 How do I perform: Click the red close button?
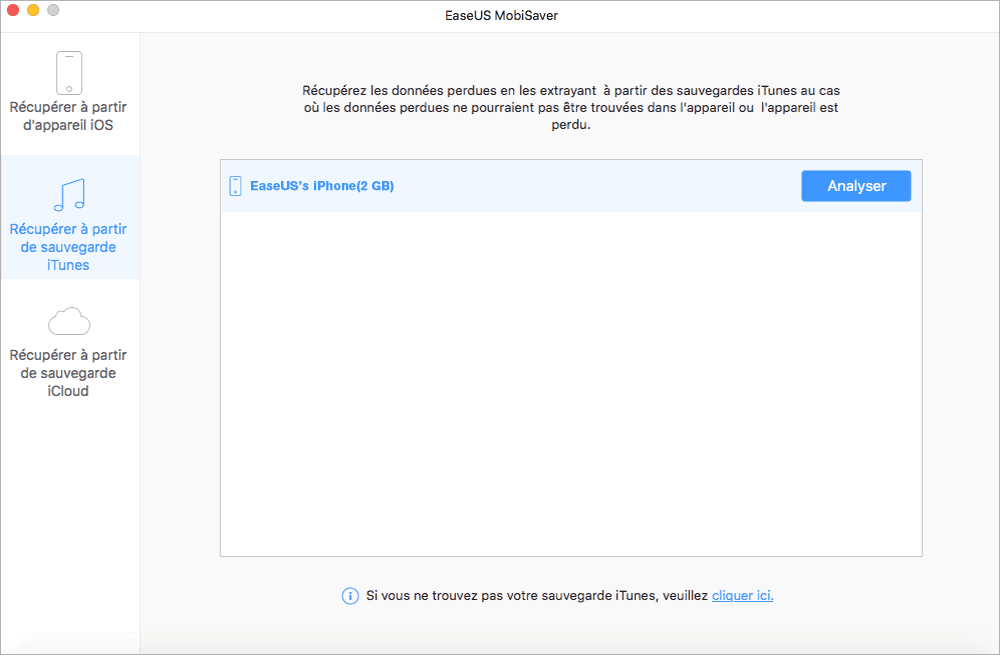click(x=13, y=11)
